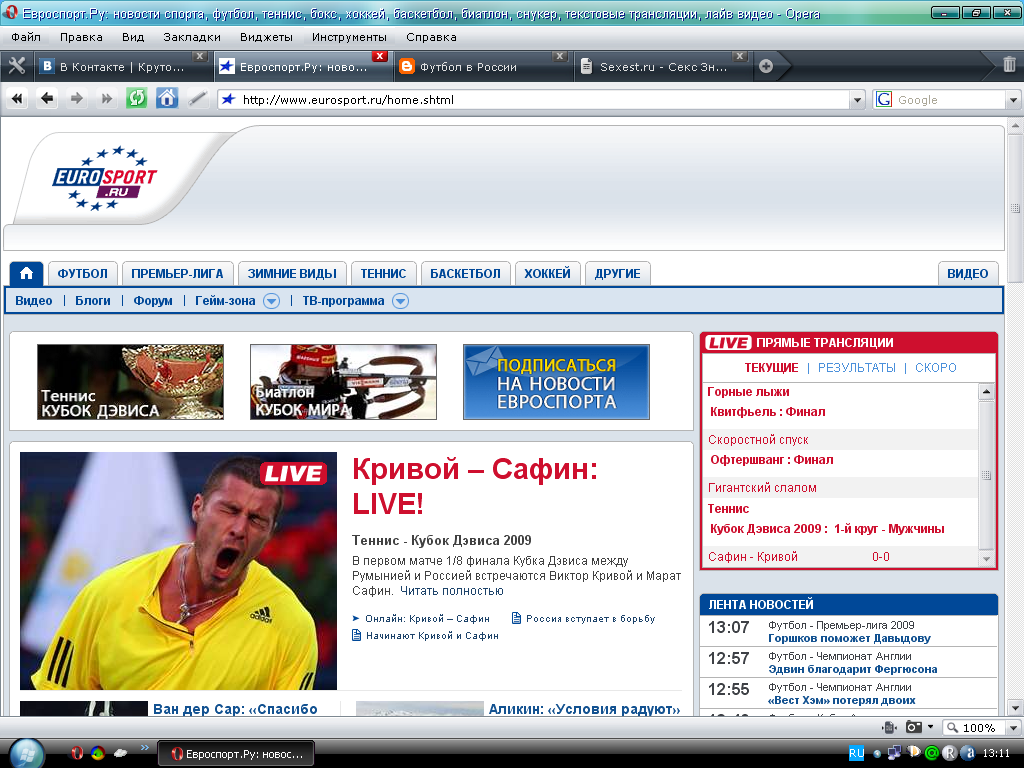Click the green Reload page icon
The height and width of the screenshot is (768, 1025).
tap(136, 98)
